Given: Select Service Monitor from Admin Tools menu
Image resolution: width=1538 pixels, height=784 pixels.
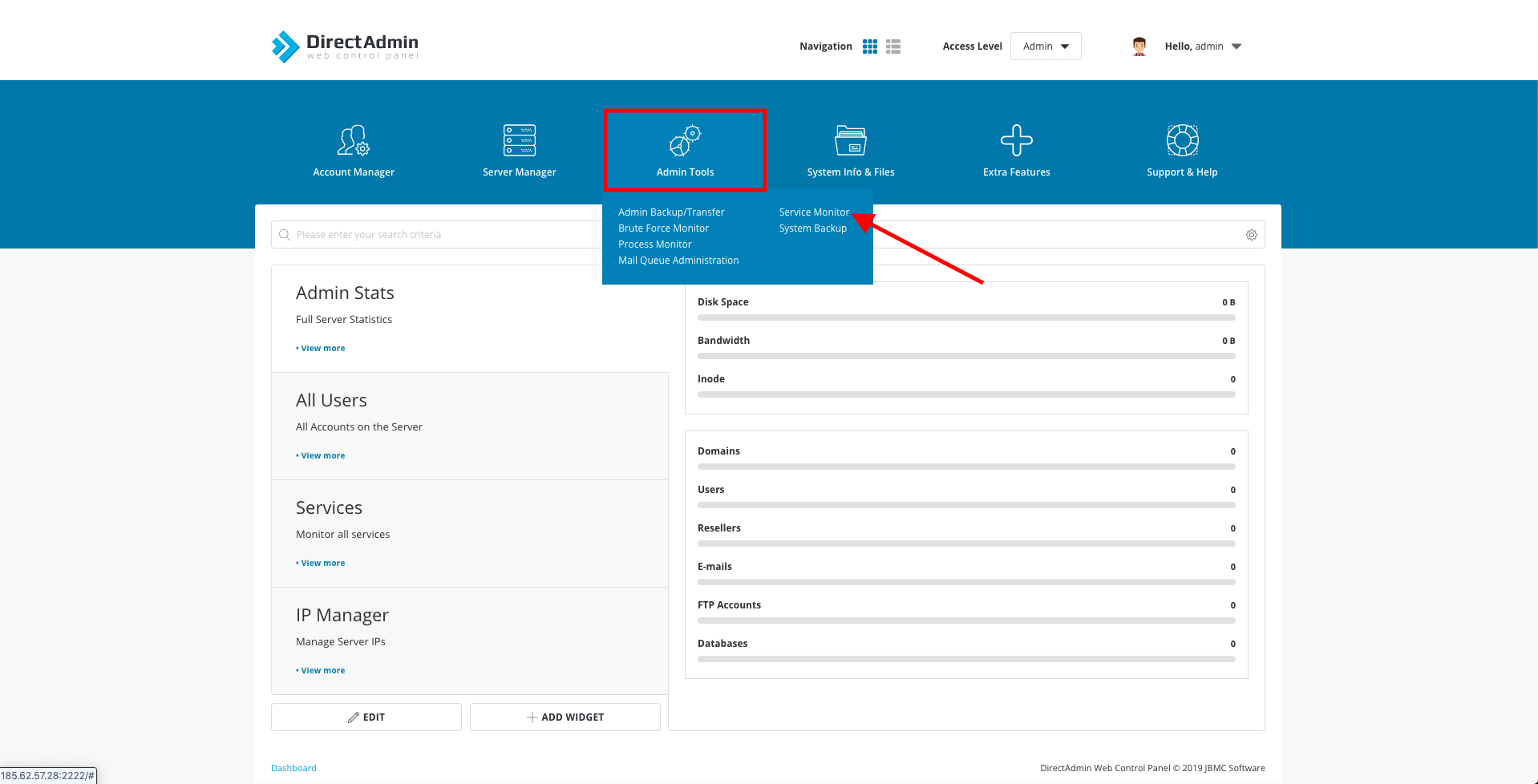Looking at the screenshot, I should (x=813, y=212).
